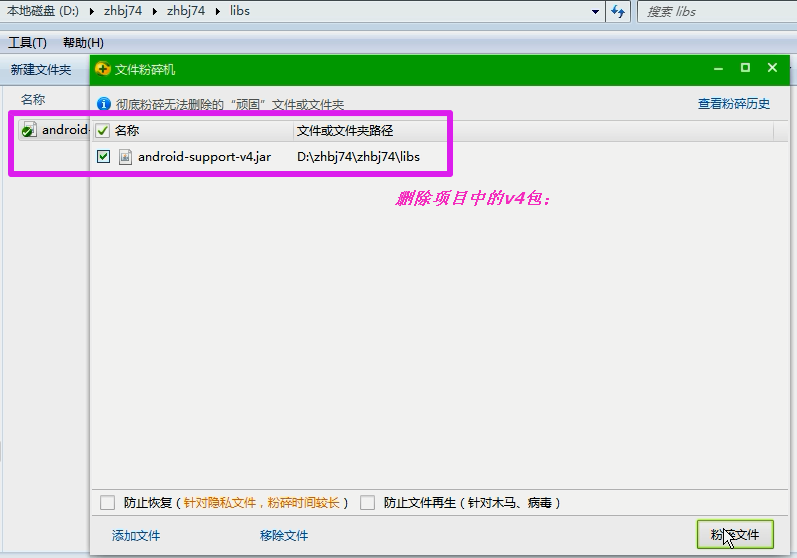Enable 防止文件再生 checkbox

[x=367, y=503]
